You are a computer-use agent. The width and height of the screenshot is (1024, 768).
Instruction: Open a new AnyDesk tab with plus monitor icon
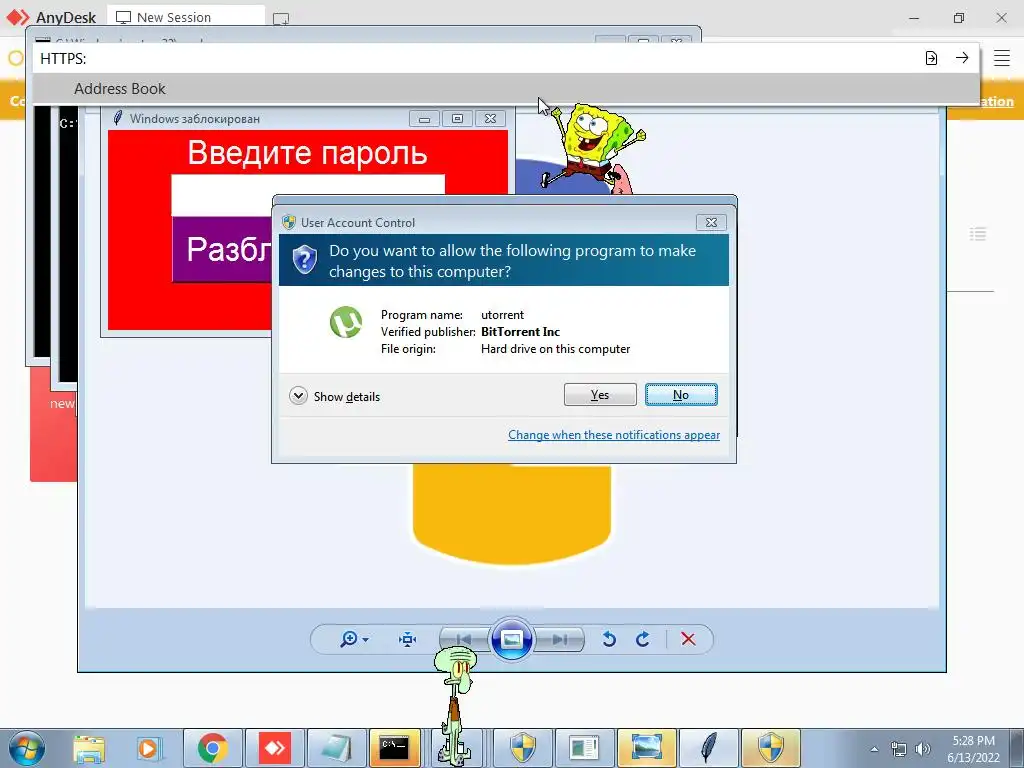click(x=281, y=19)
